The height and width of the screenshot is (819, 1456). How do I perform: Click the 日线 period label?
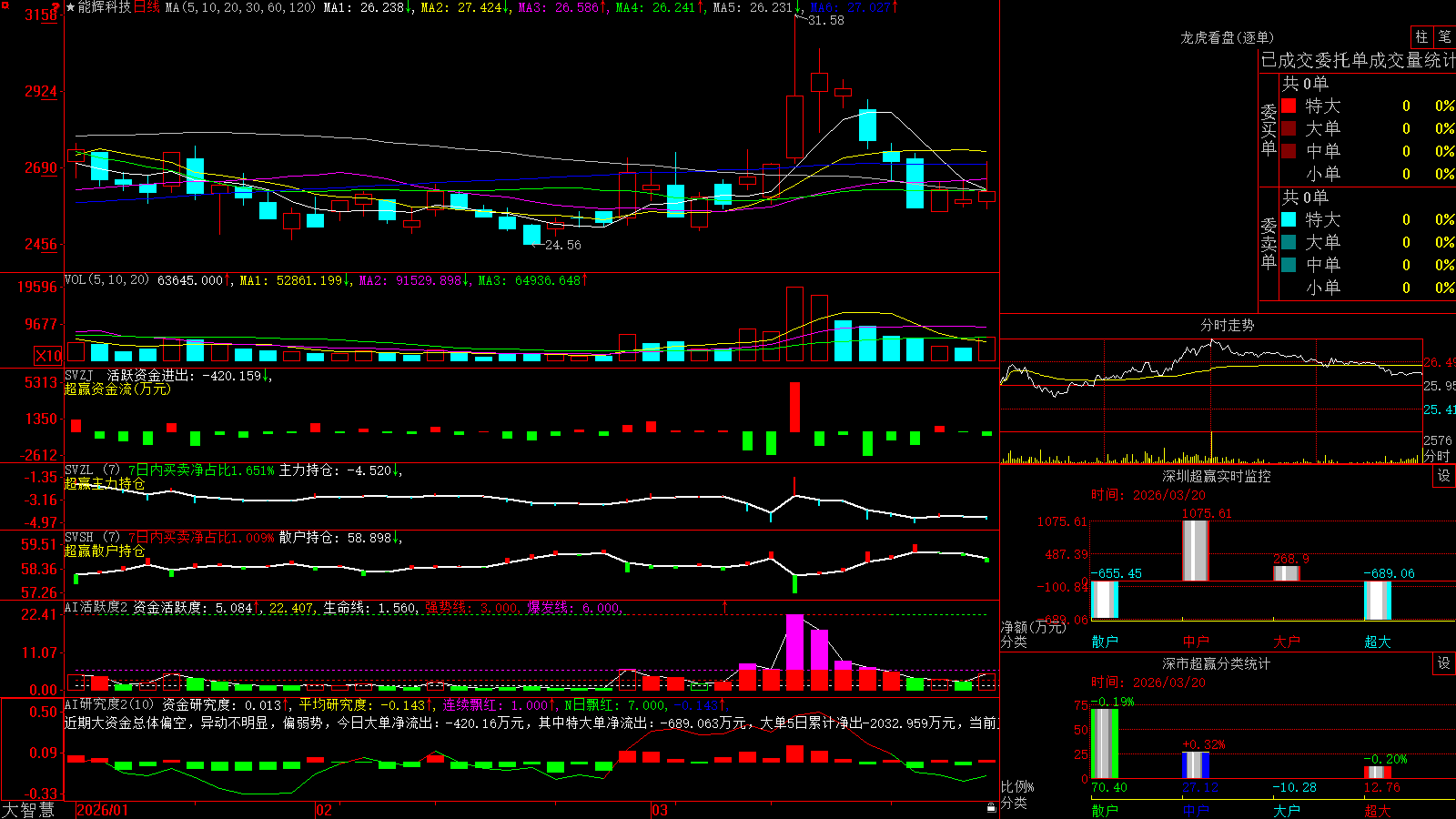pyautogui.click(x=147, y=7)
